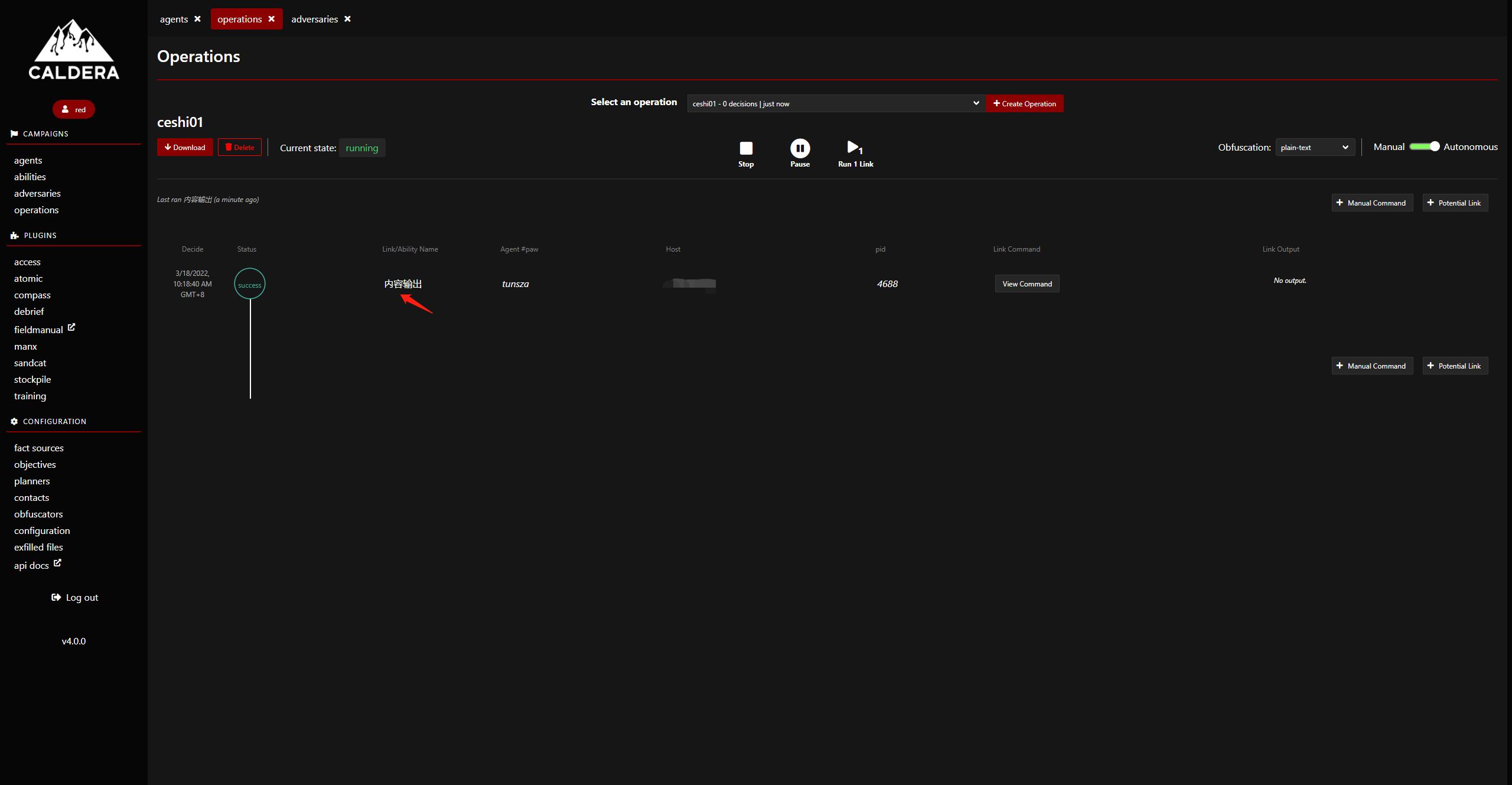This screenshot has height=785, width=1512.
Task: Toggle Manual/Autonomous switch
Action: (1424, 146)
